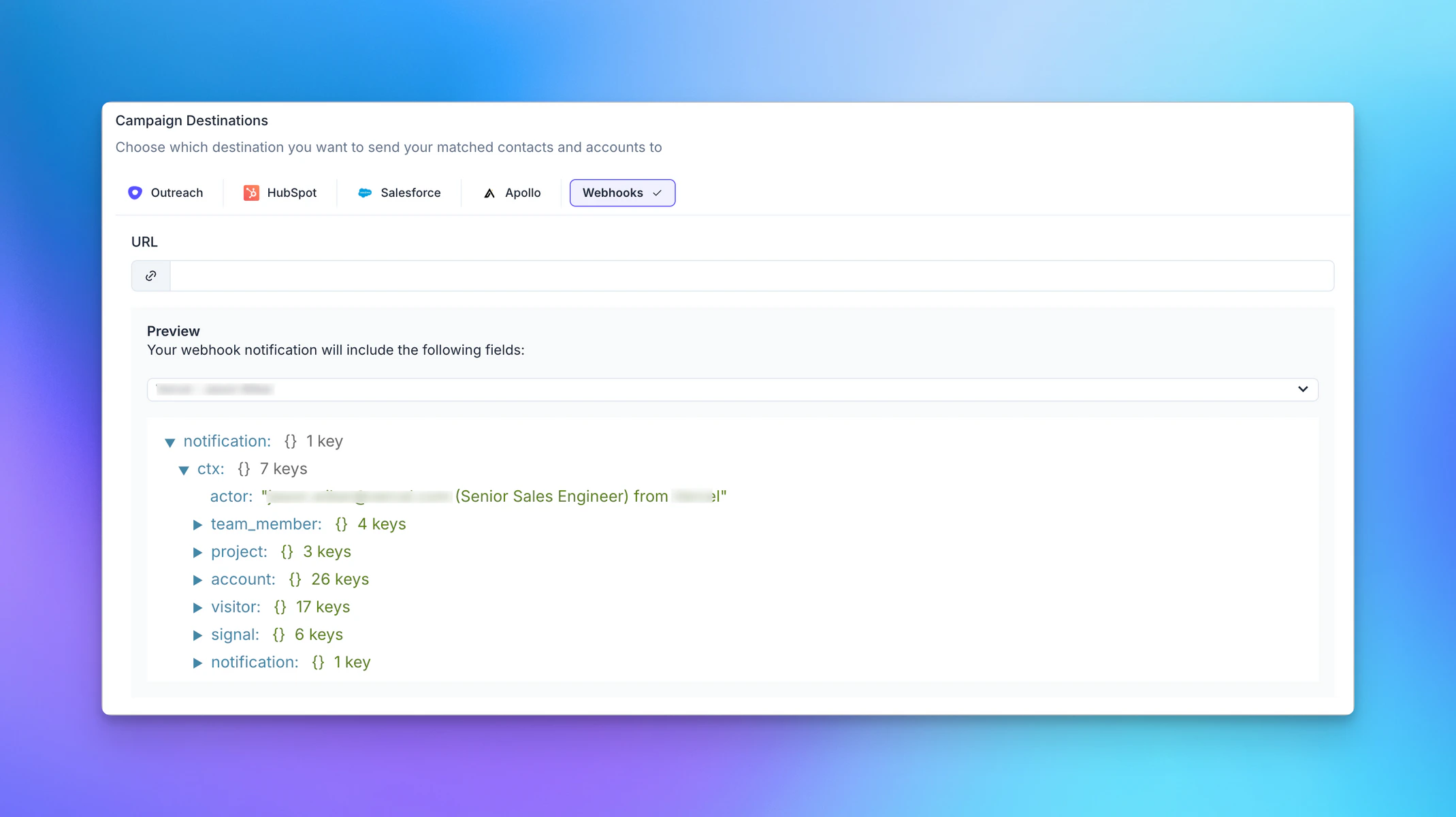Expand the signal node
Screen dimensions: 1456x817
click(x=197, y=636)
